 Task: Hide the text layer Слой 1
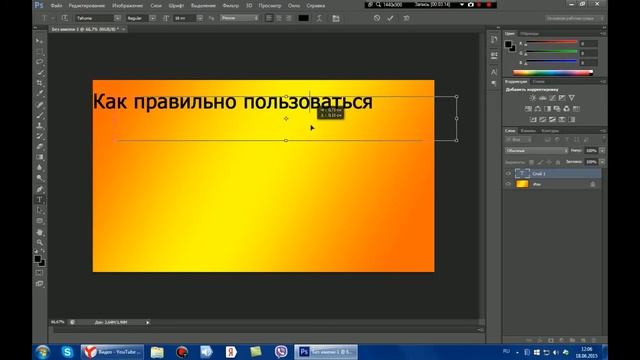point(508,173)
